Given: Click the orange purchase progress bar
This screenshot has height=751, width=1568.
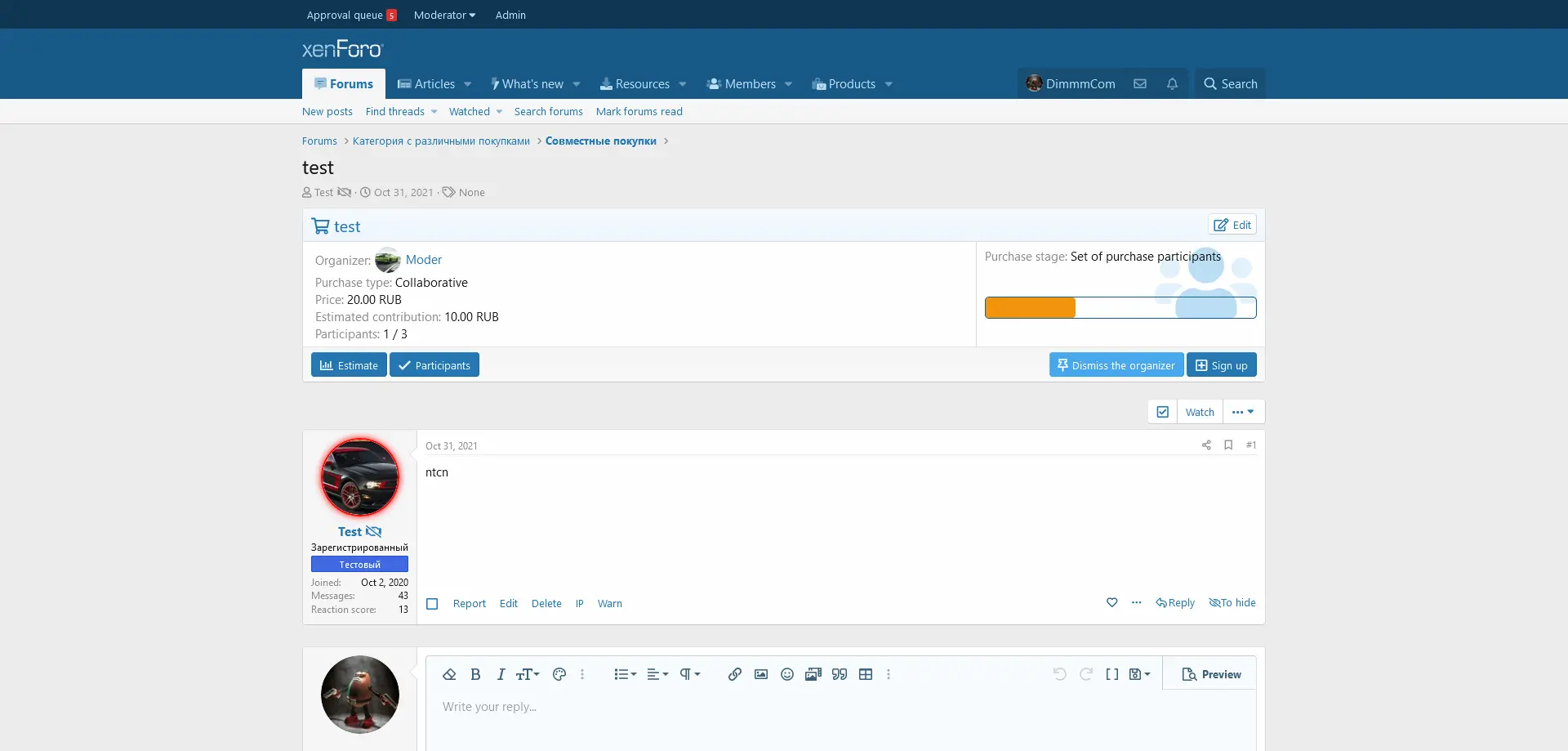Looking at the screenshot, I should coord(1031,308).
